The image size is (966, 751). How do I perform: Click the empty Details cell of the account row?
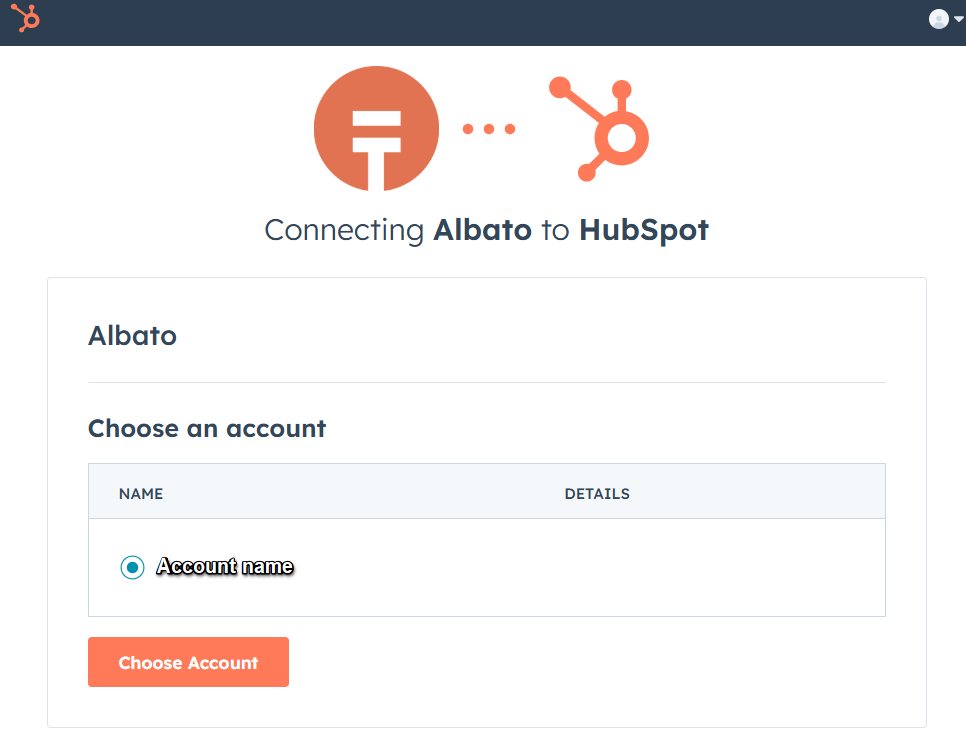tap(700, 567)
